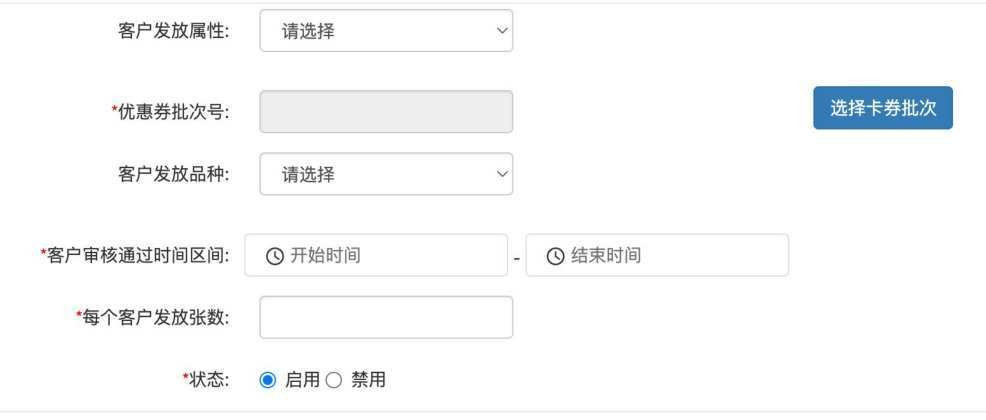Viewport: 986px width, 420px height.
Task: Click the clock icon beside 开始时间
Action: click(274, 256)
